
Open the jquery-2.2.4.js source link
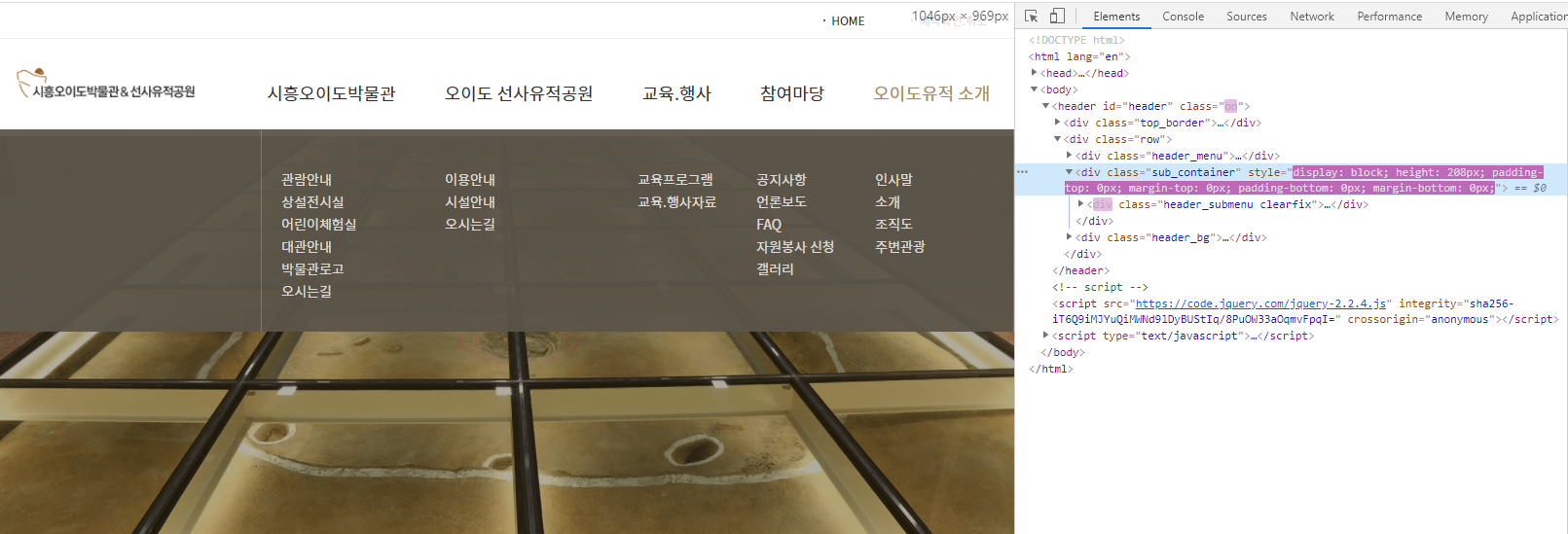pos(1260,303)
